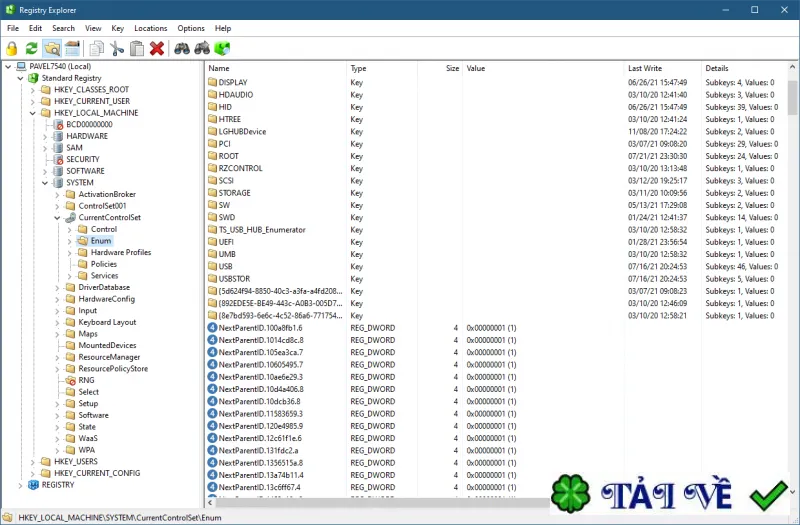
Task: Toggle the folder view toolbar icon
Action: tap(52, 48)
